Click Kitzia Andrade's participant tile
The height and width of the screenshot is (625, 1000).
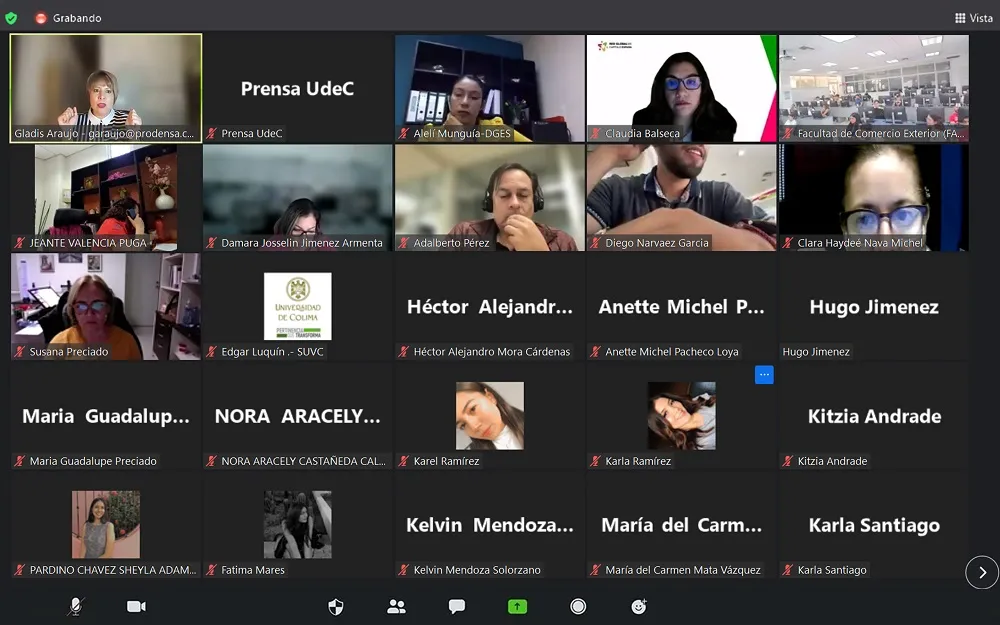click(x=874, y=416)
